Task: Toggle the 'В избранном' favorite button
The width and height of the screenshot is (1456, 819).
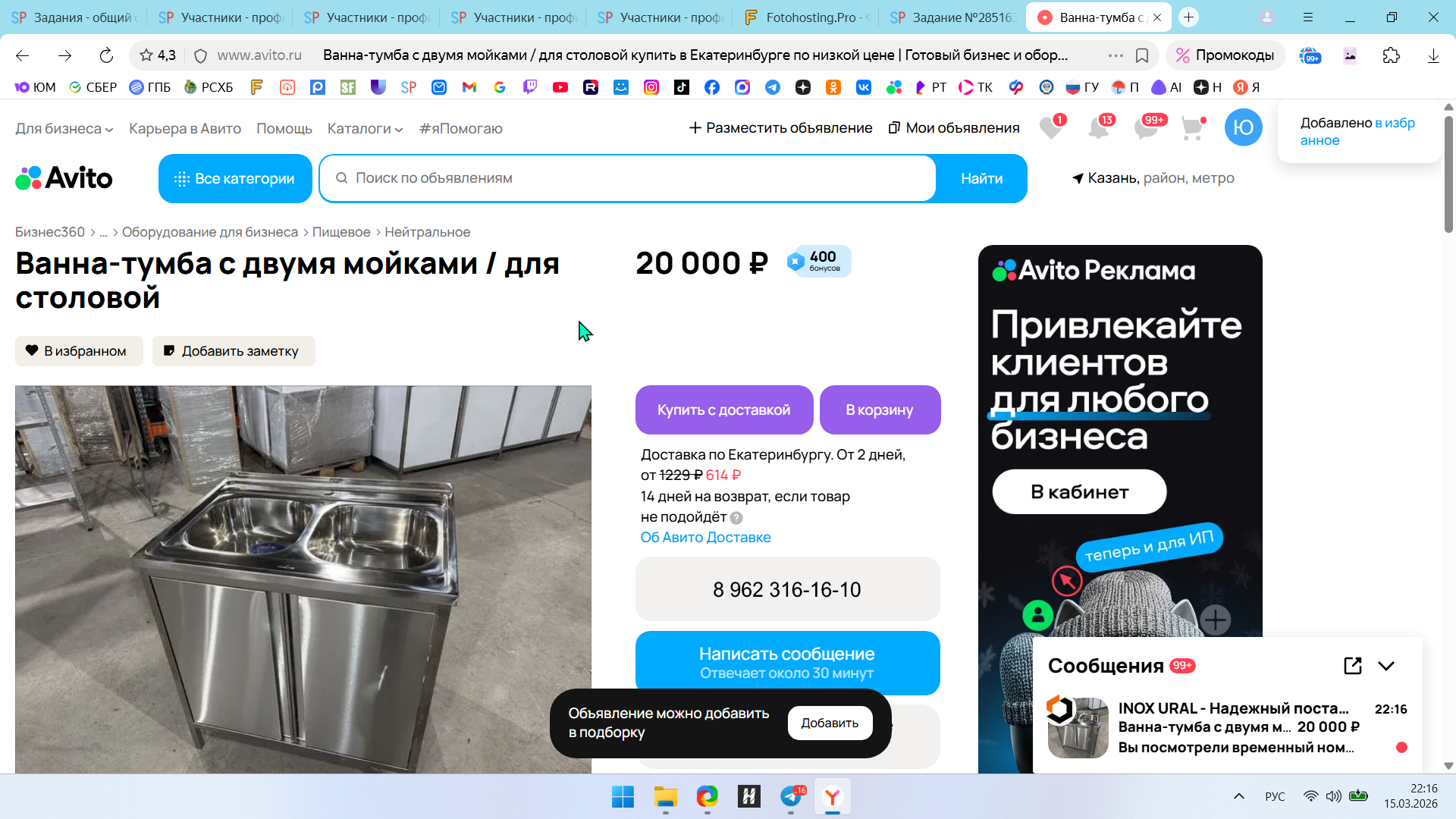Action: coord(79,351)
